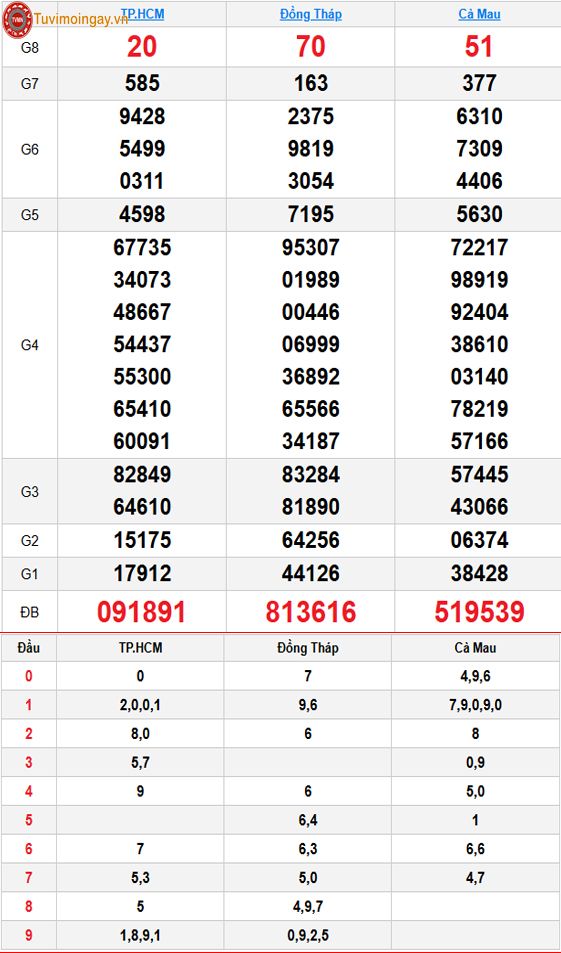Image resolution: width=561 pixels, height=953 pixels.
Task: Click G4 number 67735
Action: [x=142, y=247]
